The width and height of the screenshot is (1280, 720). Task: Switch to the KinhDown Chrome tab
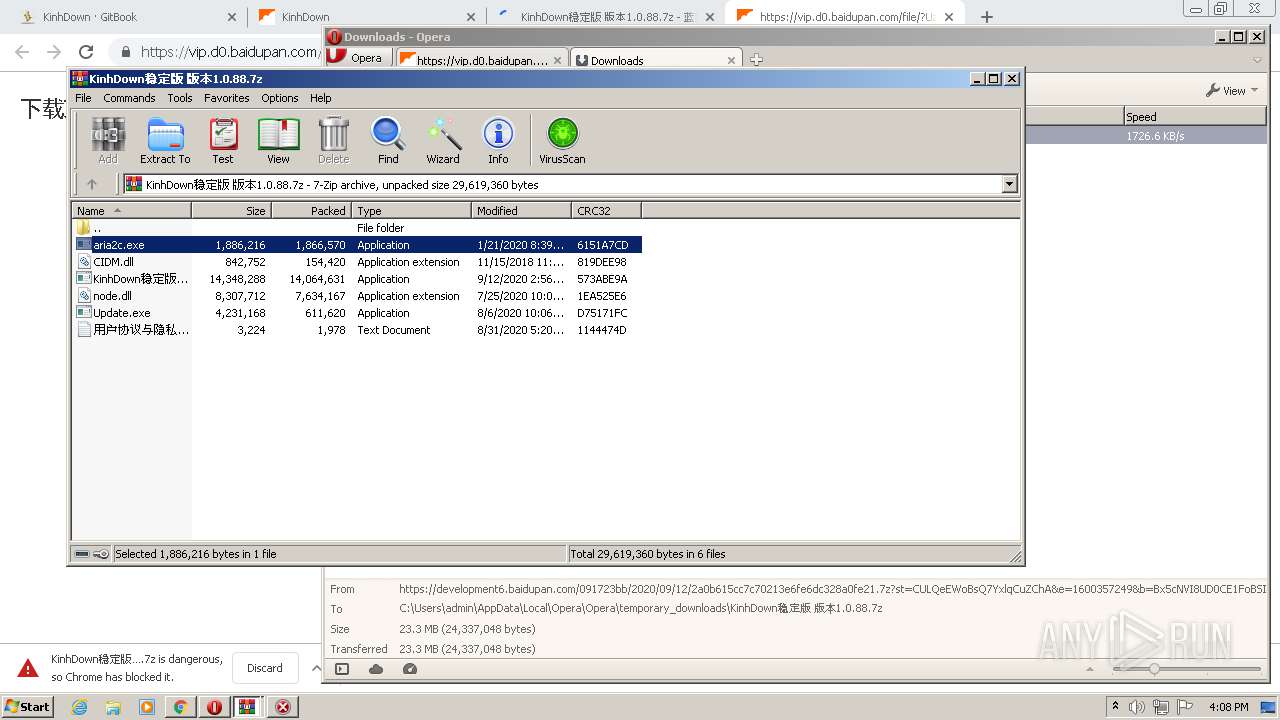pyautogui.click(x=365, y=17)
